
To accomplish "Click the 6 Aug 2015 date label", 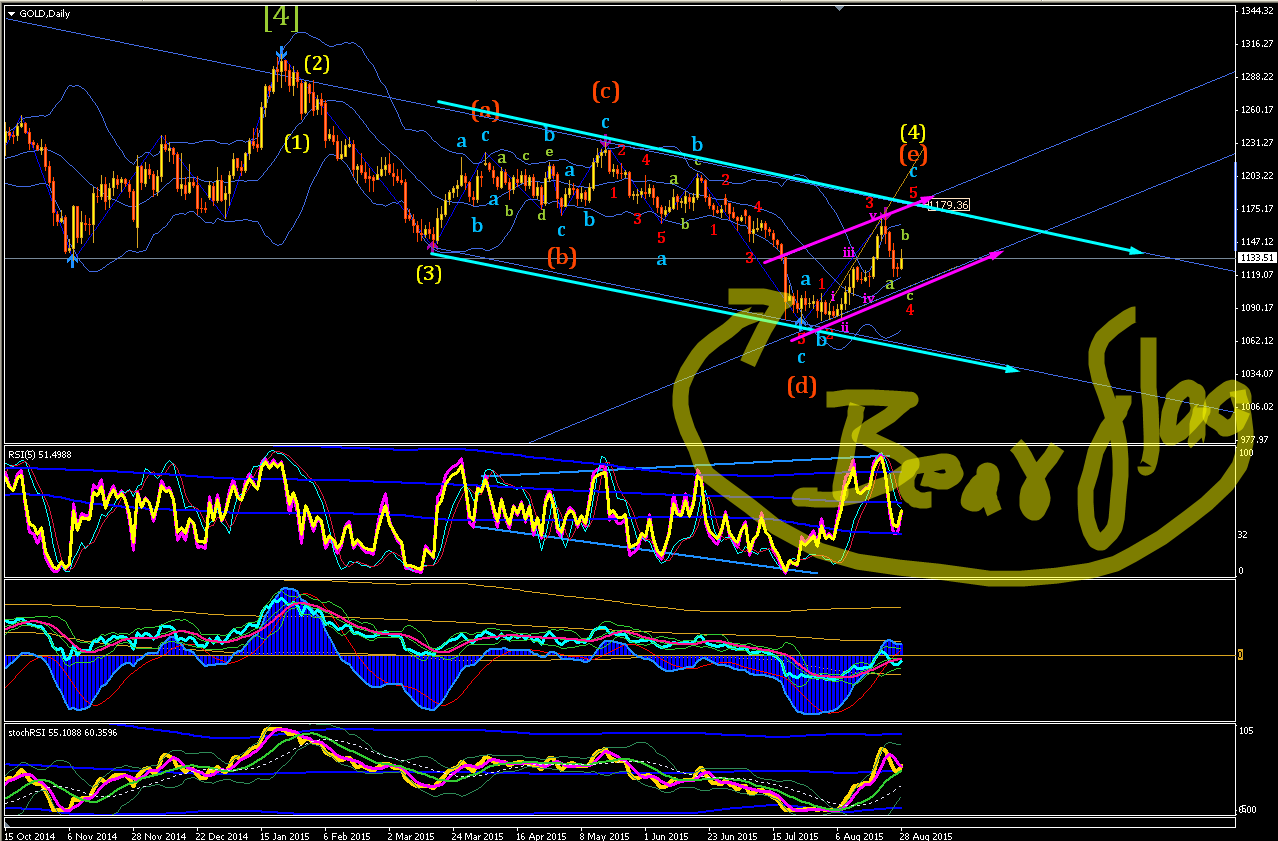I will (x=857, y=834).
